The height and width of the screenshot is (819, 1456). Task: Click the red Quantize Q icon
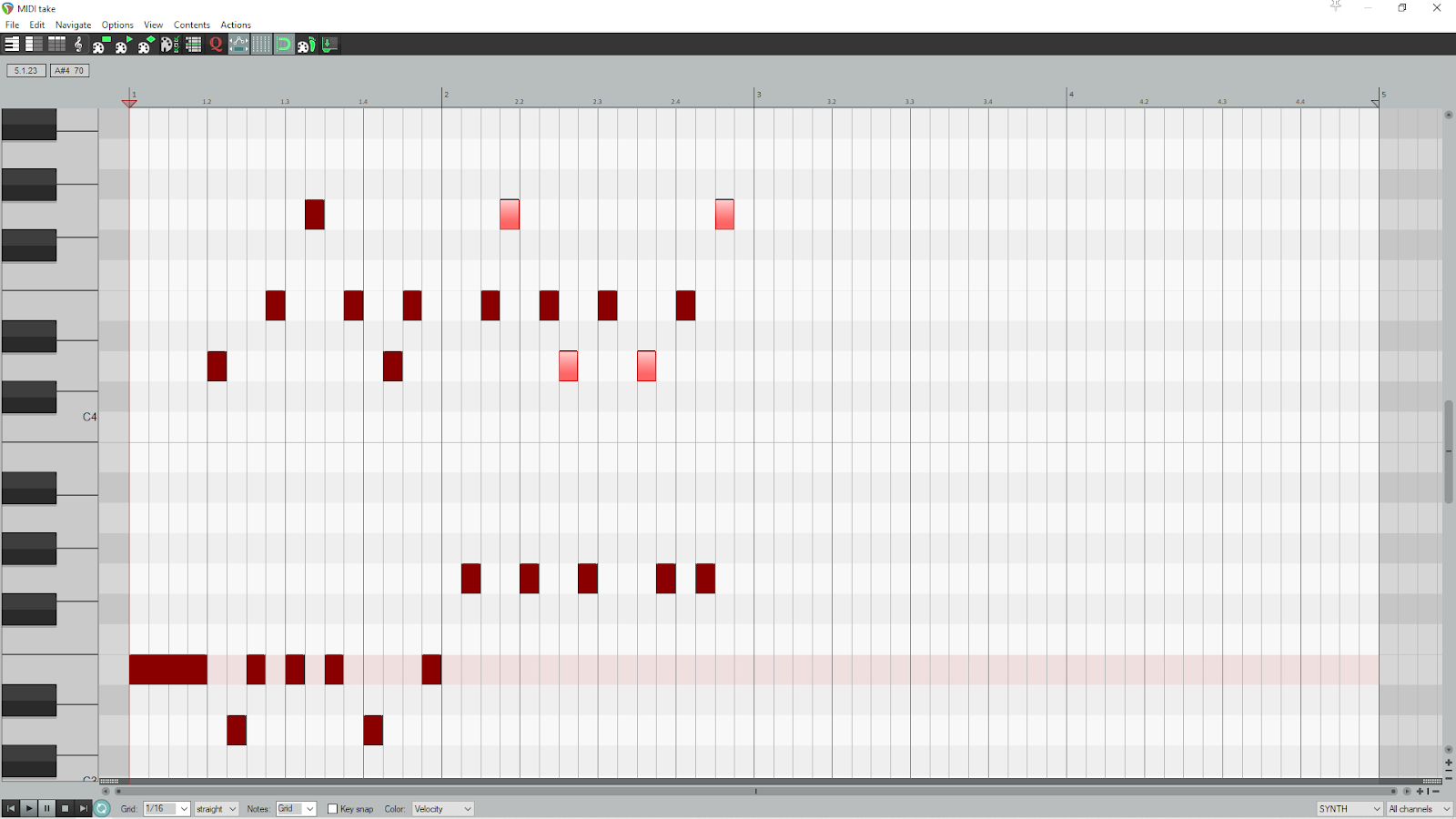(x=216, y=44)
